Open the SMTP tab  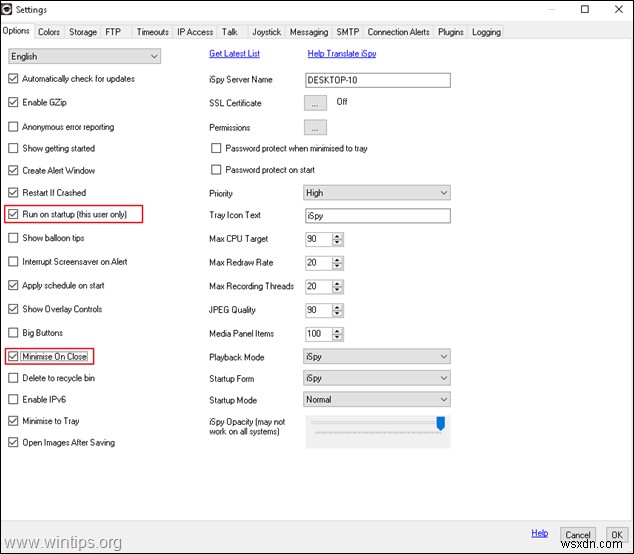tap(348, 32)
